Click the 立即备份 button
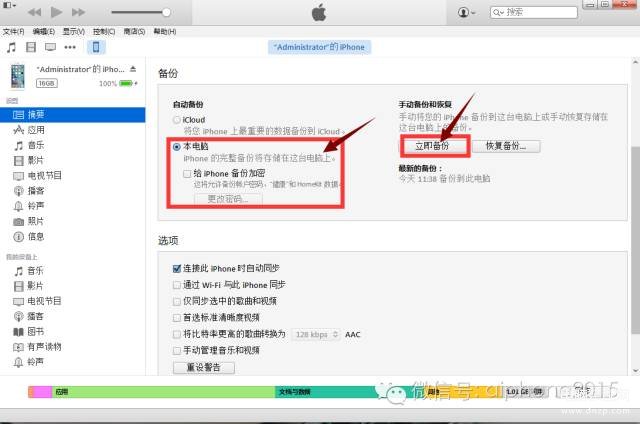 tap(435, 146)
